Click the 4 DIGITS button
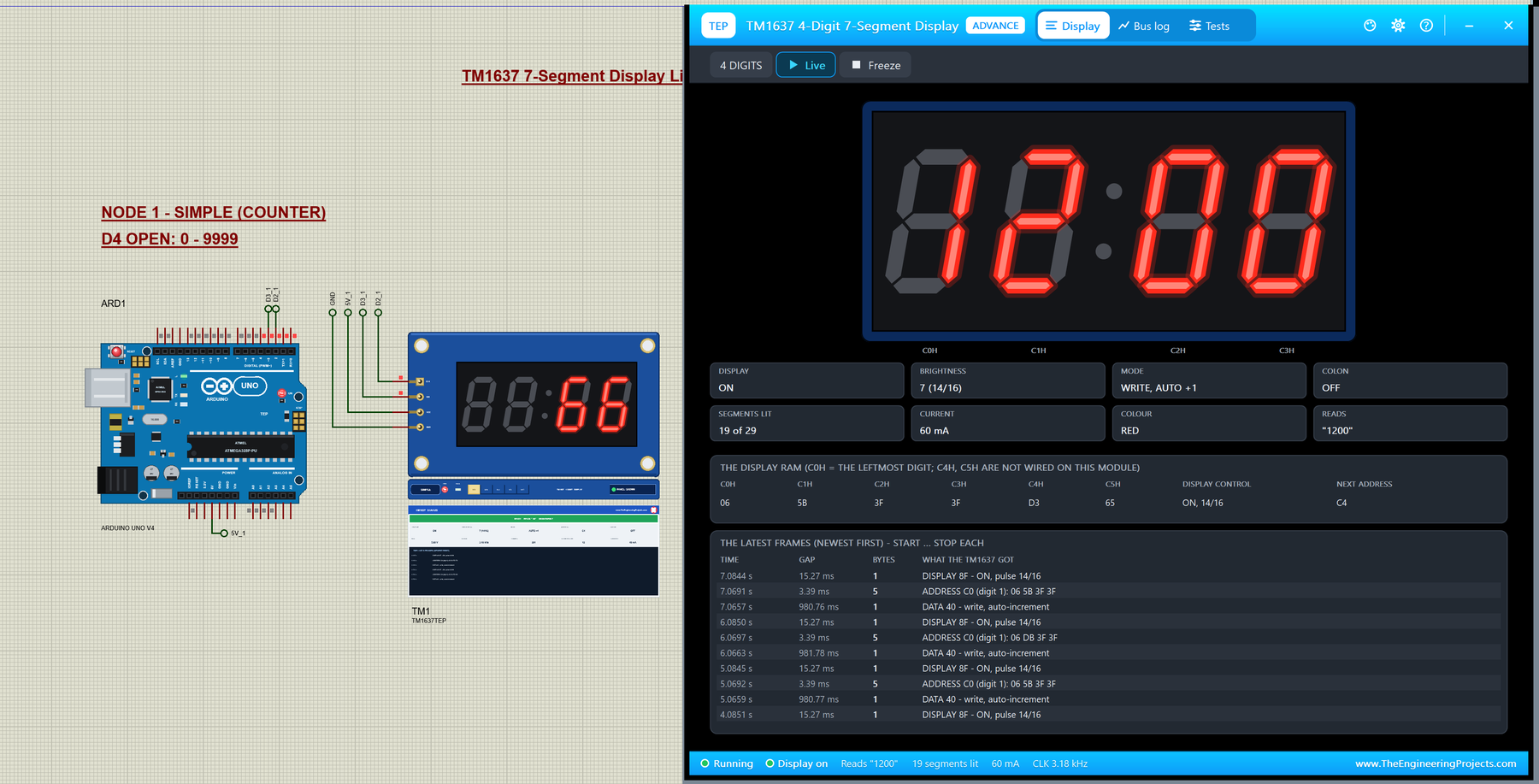Viewport: 1539px width, 784px height. [x=740, y=65]
